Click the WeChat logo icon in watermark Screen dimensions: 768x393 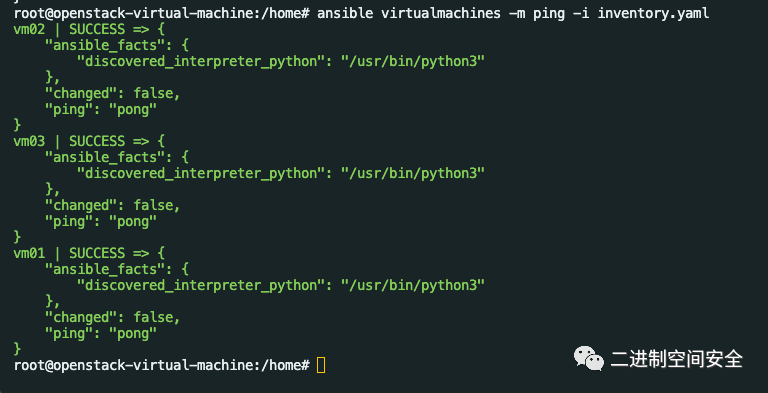(589, 358)
